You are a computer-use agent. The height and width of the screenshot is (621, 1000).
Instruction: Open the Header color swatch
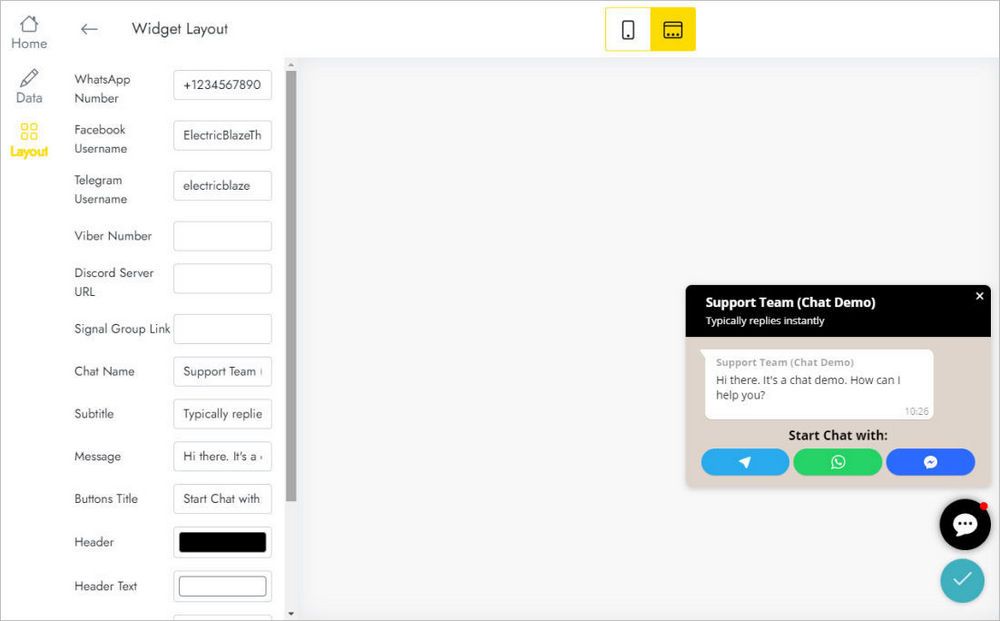(222, 542)
